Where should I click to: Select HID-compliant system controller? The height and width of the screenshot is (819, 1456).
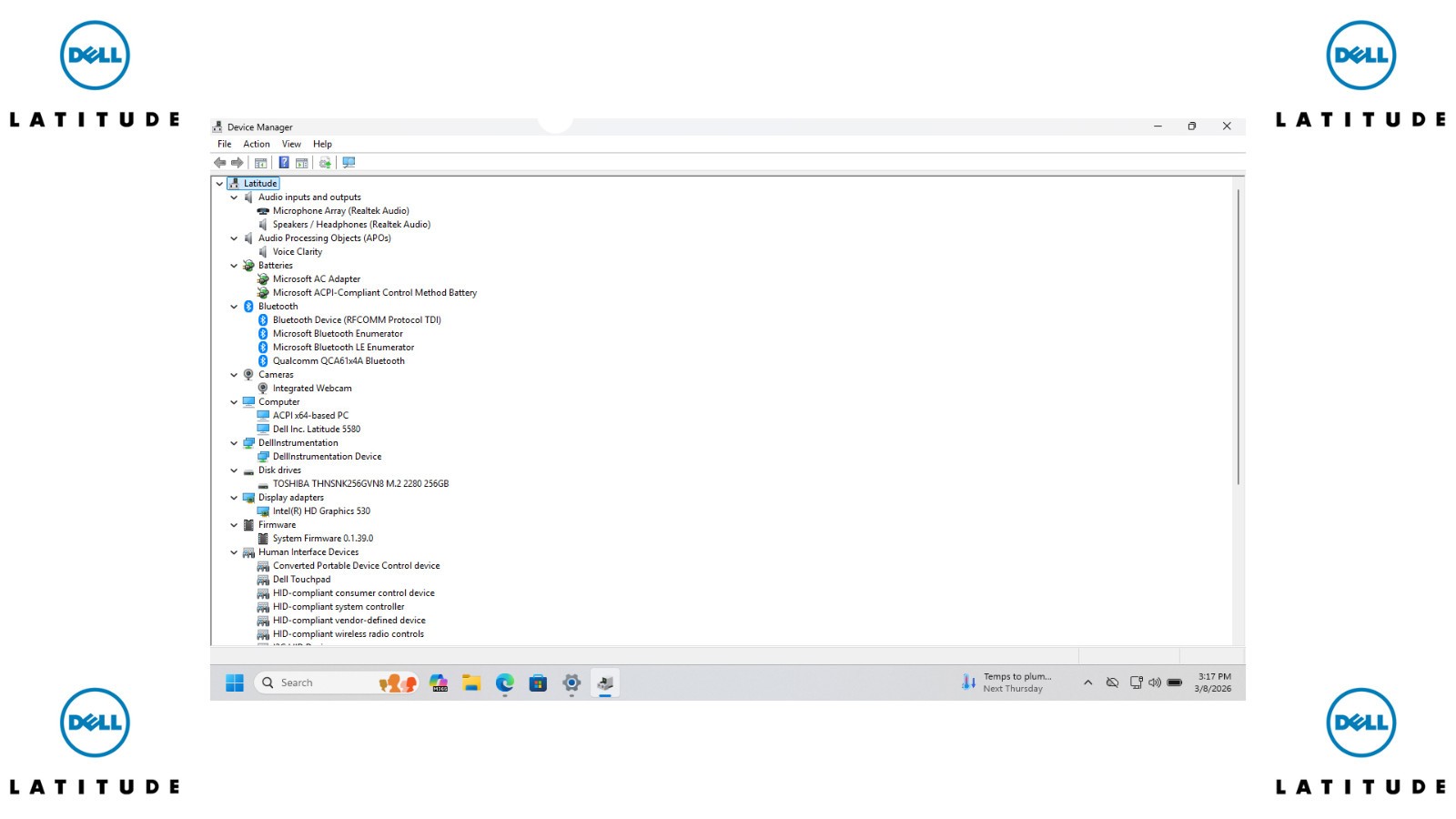tap(339, 607)
